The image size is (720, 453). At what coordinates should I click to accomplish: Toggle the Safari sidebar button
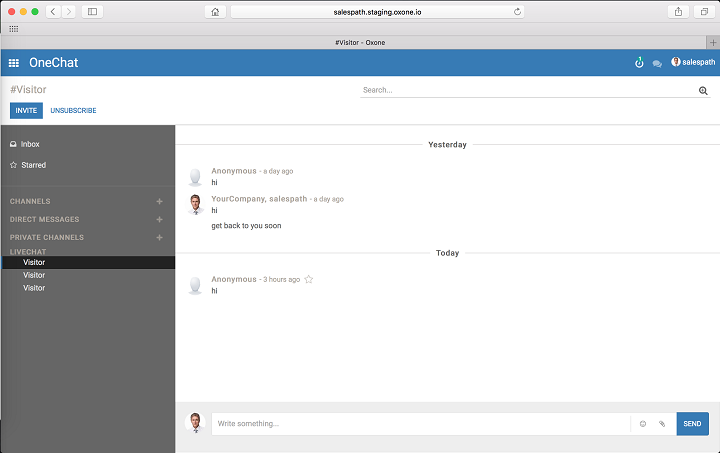tap(92, 12)
